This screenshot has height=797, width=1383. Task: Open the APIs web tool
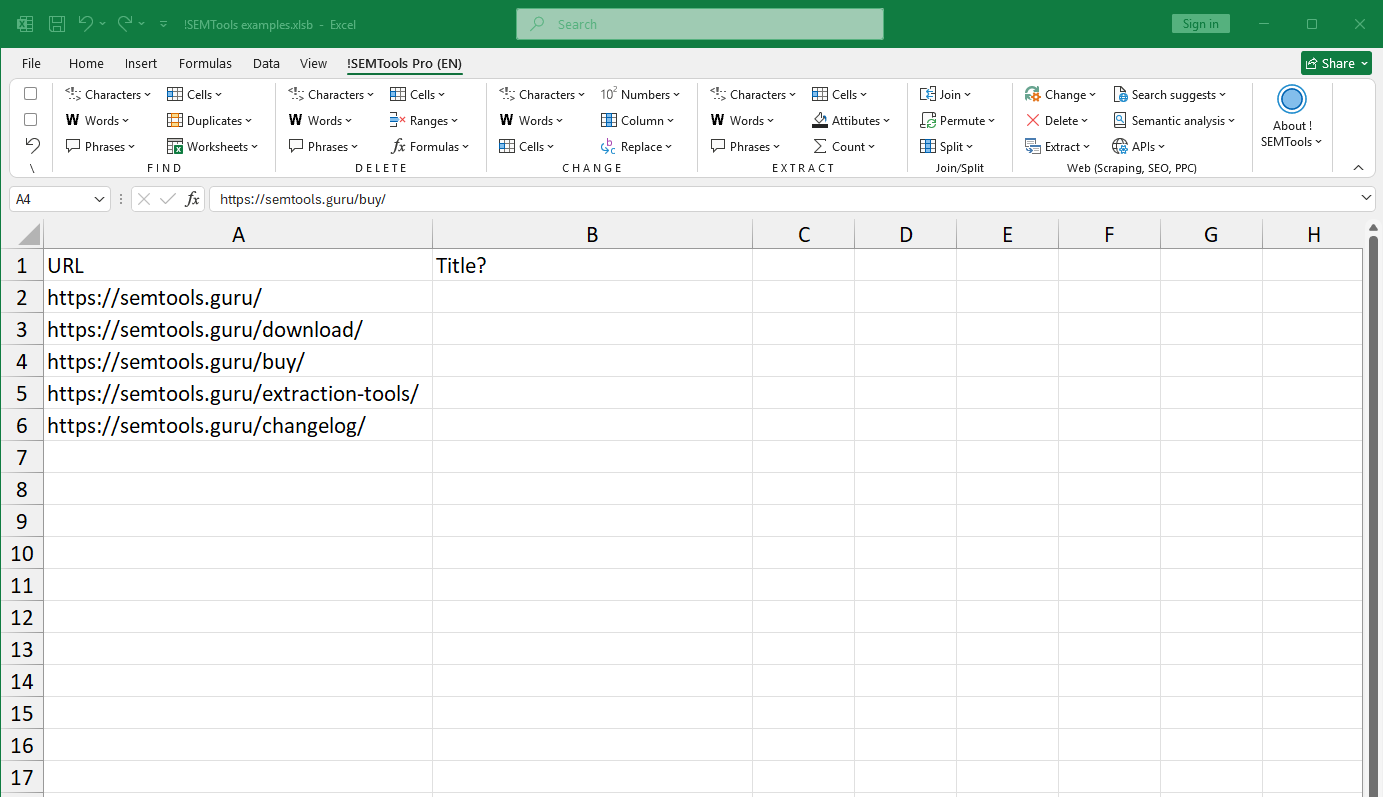pos(1139,146)
